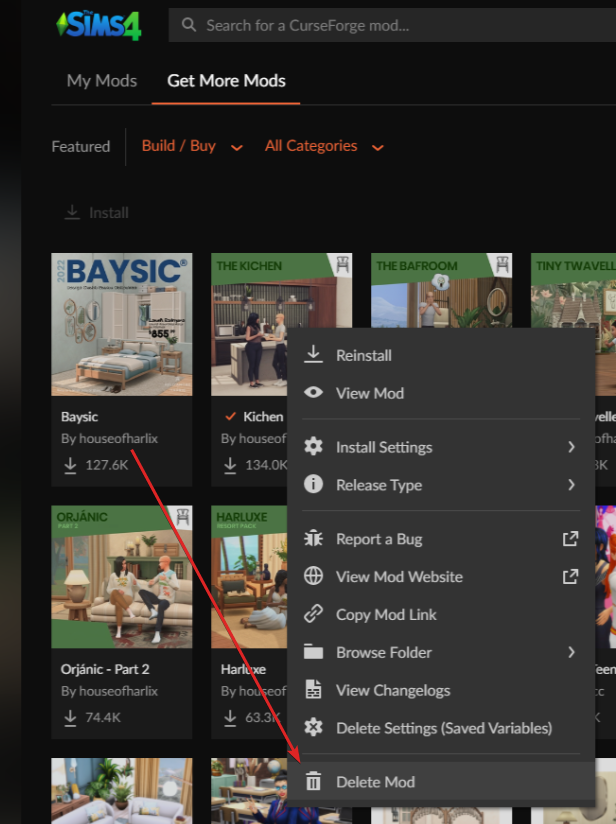The width and height of the screenshot is (616, 824).
Task: Open the Build / Buy category dropdown
Action: pyautogui.click(x=191, y=146)
